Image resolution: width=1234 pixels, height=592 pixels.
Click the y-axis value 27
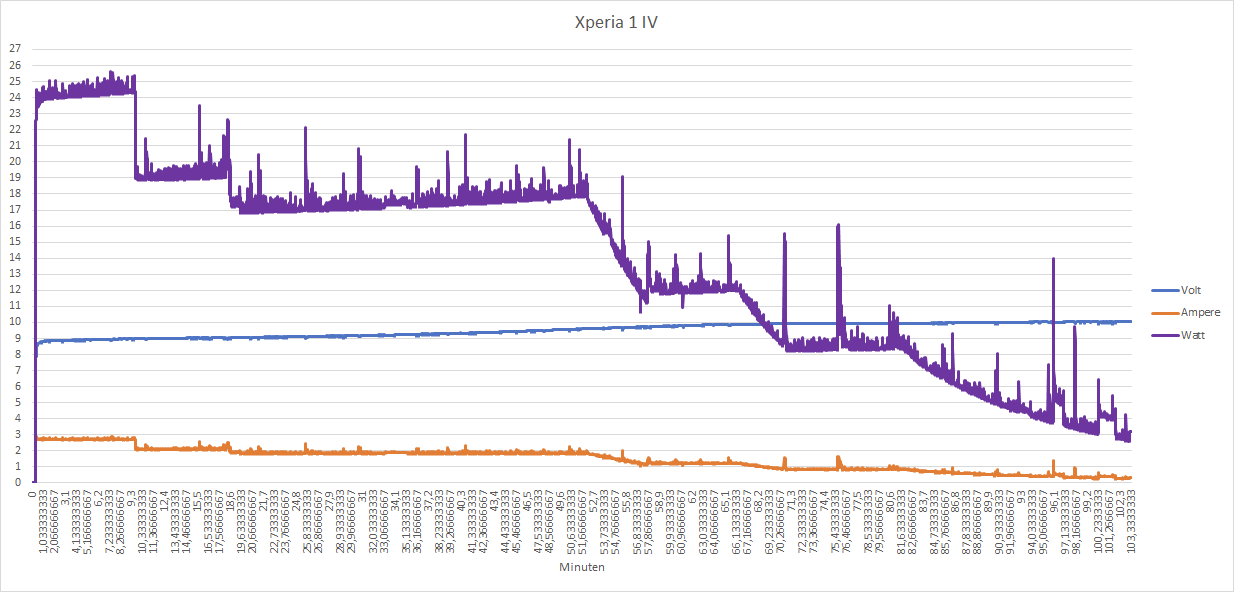14,48
